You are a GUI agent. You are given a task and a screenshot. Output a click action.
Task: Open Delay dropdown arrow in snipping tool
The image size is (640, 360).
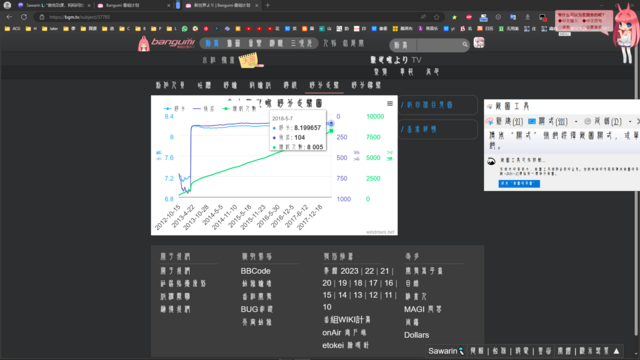(x=630, y=122)
